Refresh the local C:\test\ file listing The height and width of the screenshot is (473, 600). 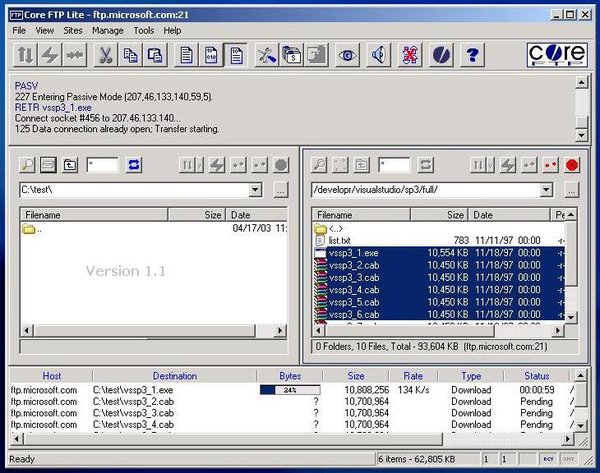[x=134, y=165]
